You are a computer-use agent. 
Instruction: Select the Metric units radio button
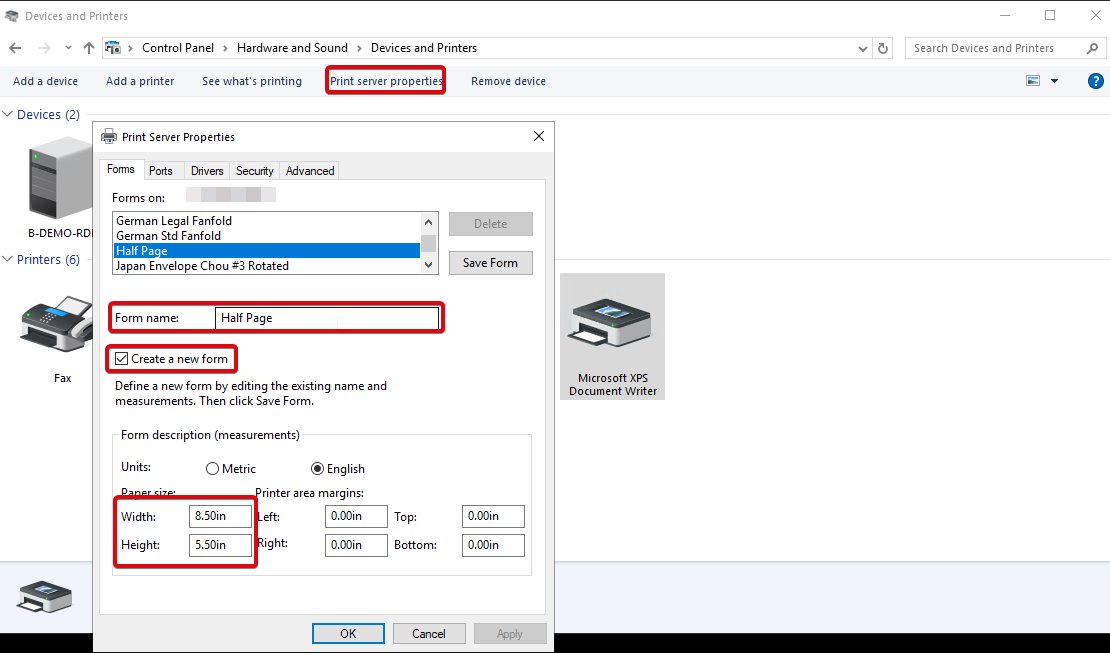click(x=212, y=469)
